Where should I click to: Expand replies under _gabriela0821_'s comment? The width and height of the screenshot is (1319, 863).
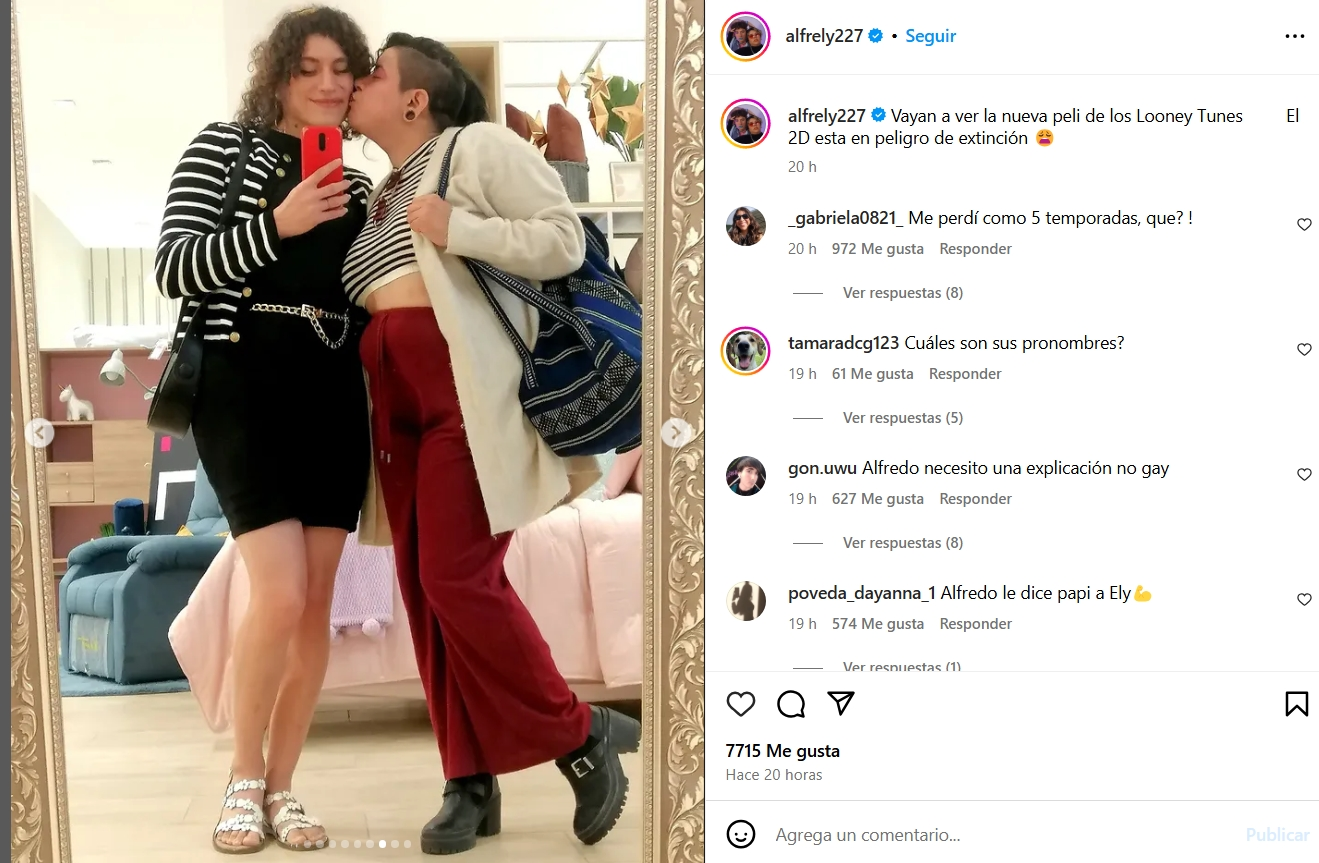(903, 293)
